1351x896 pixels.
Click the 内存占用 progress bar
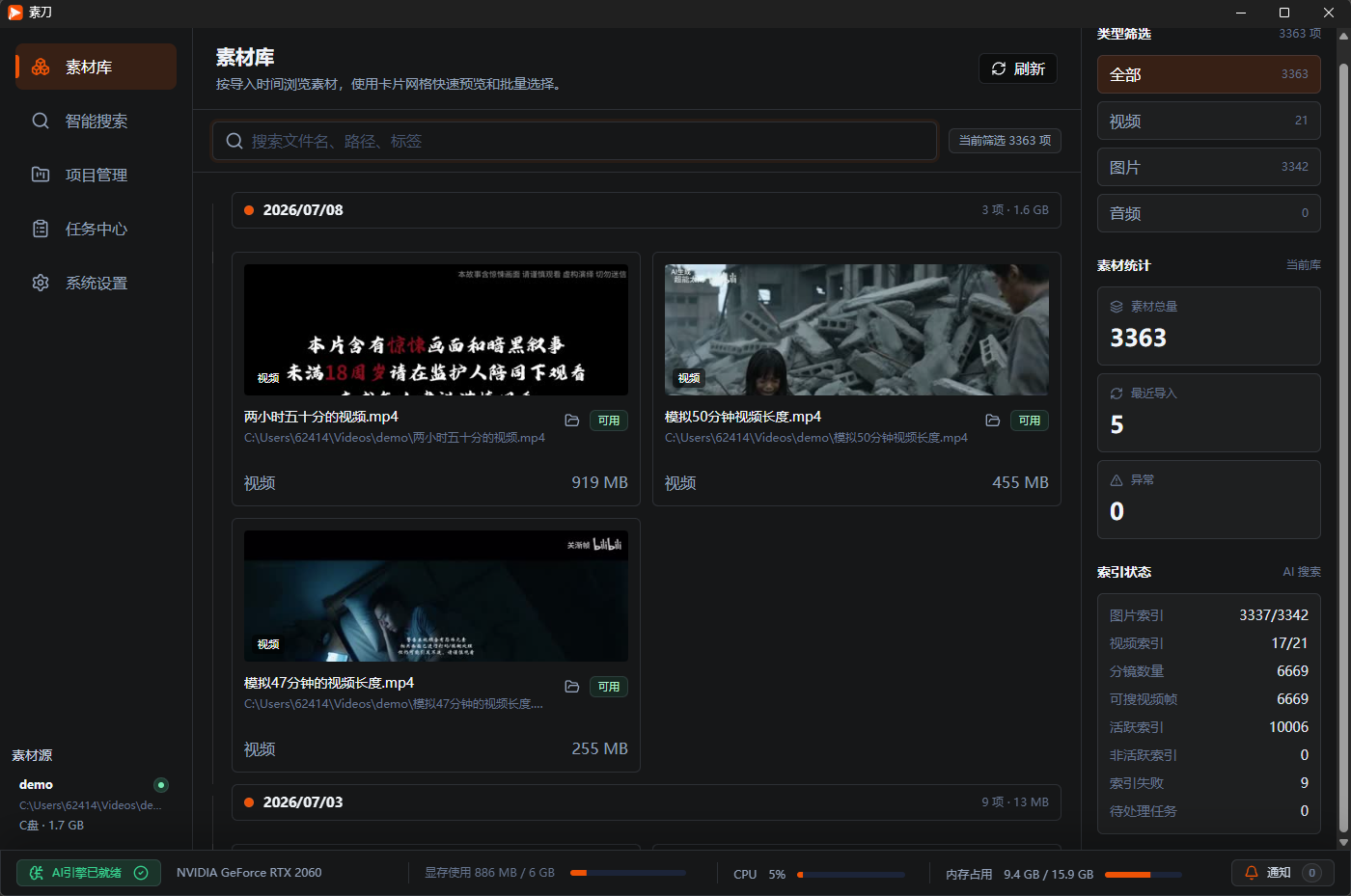[x=1144, y=875]
